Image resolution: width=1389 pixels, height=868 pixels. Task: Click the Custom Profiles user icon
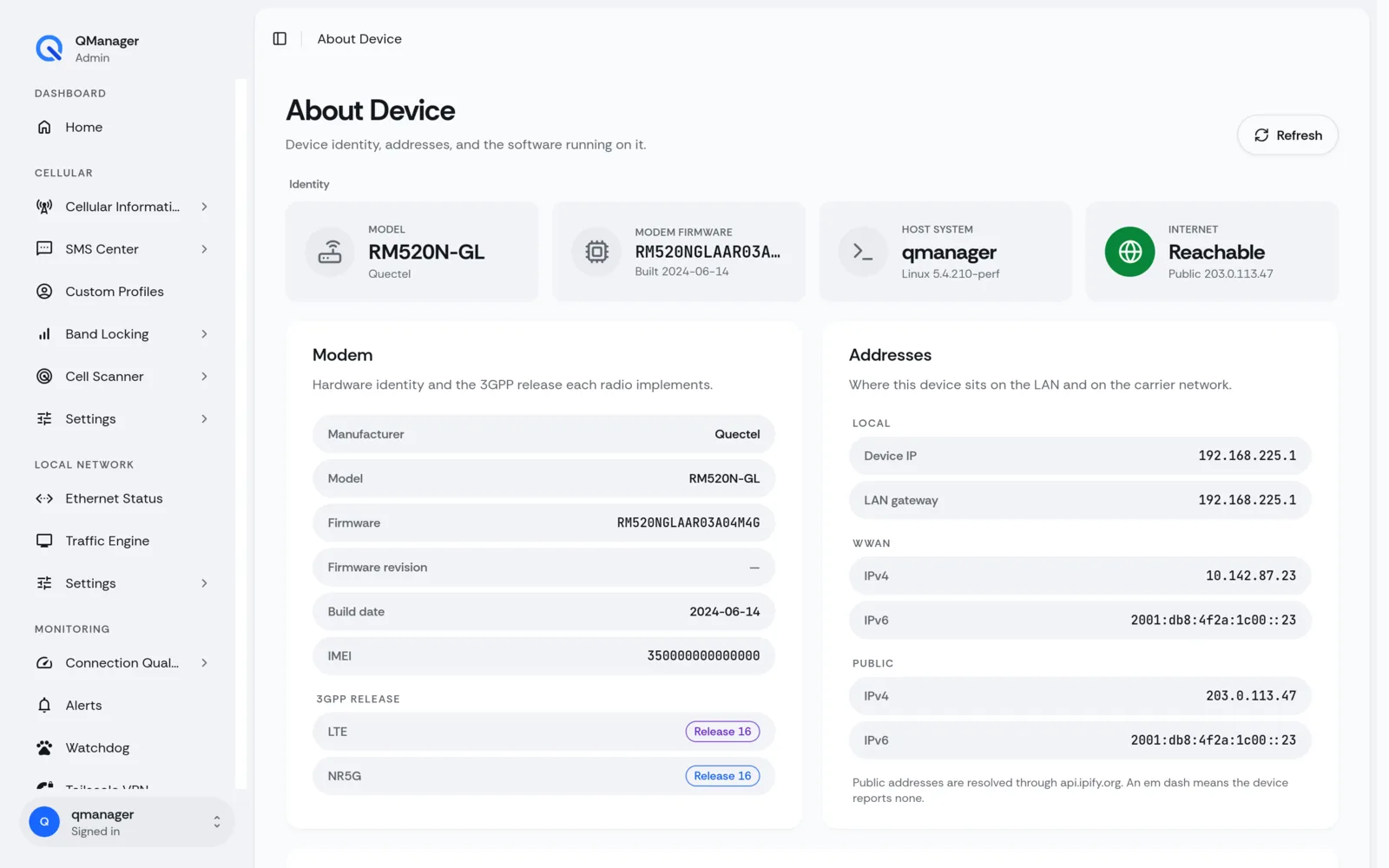(x=44, y=292)
